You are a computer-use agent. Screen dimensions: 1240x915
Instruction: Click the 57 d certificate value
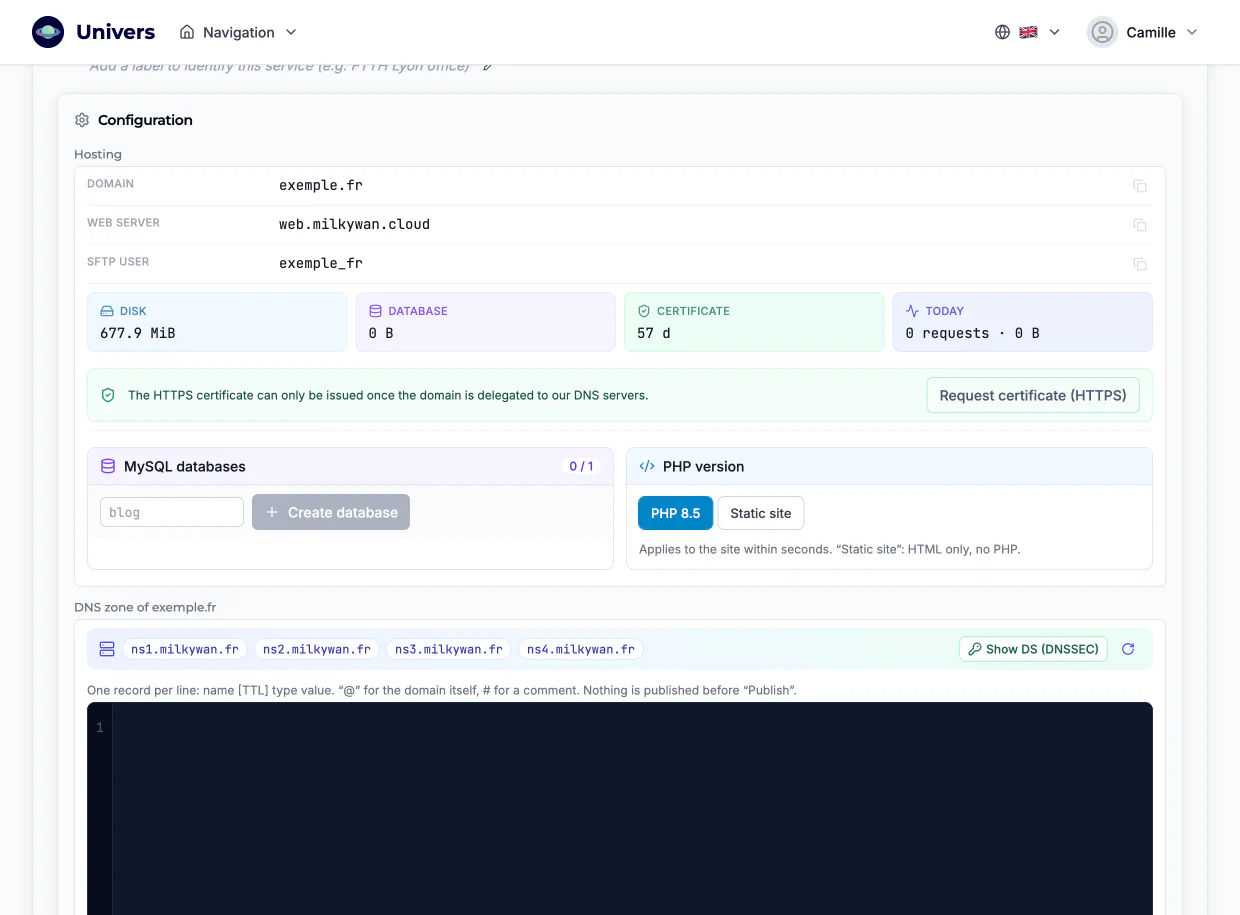click(x=654, y=333)
